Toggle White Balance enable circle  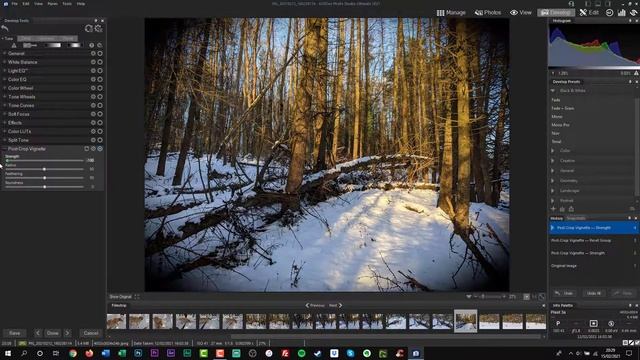pos(100,62)
